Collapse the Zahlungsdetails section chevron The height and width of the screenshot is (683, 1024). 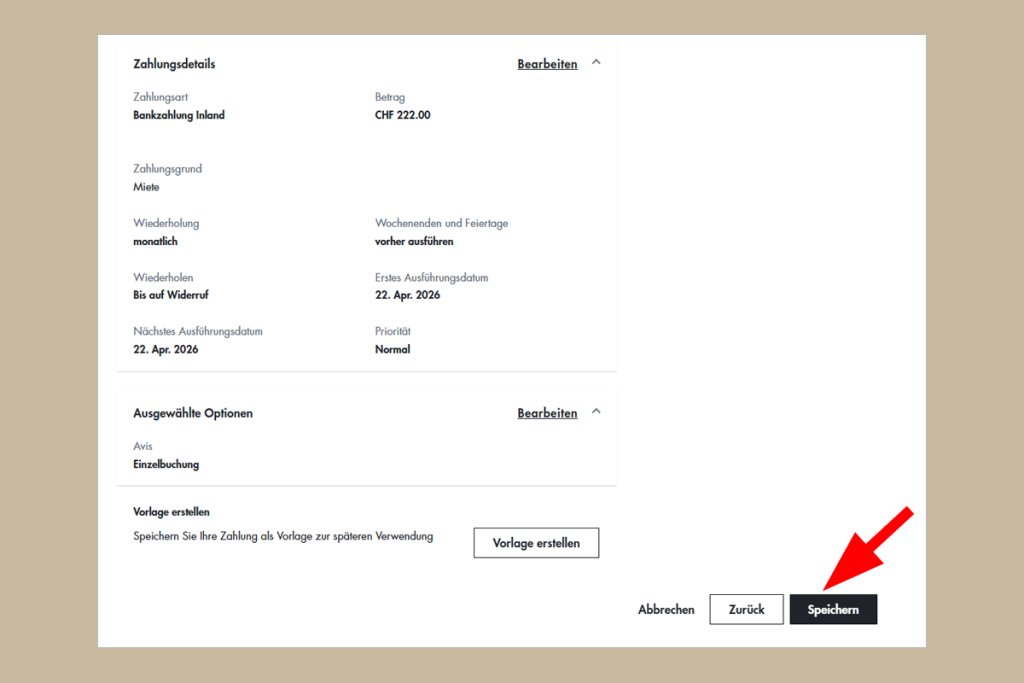[x=597, y=63]
